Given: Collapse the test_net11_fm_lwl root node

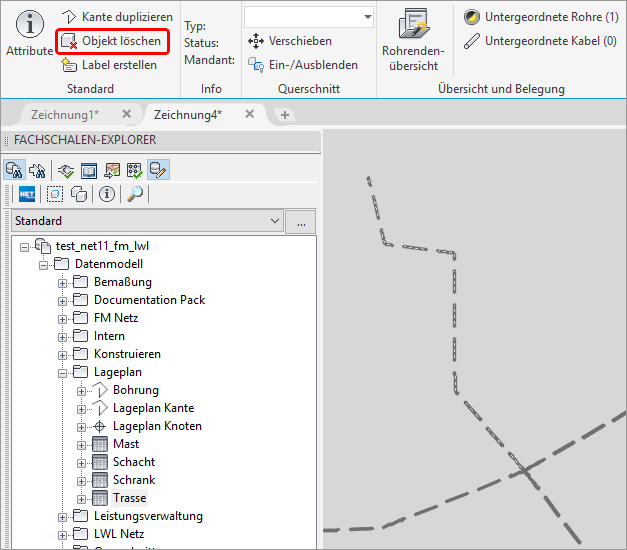Looking at the screenshot, I should coord(24,247).
